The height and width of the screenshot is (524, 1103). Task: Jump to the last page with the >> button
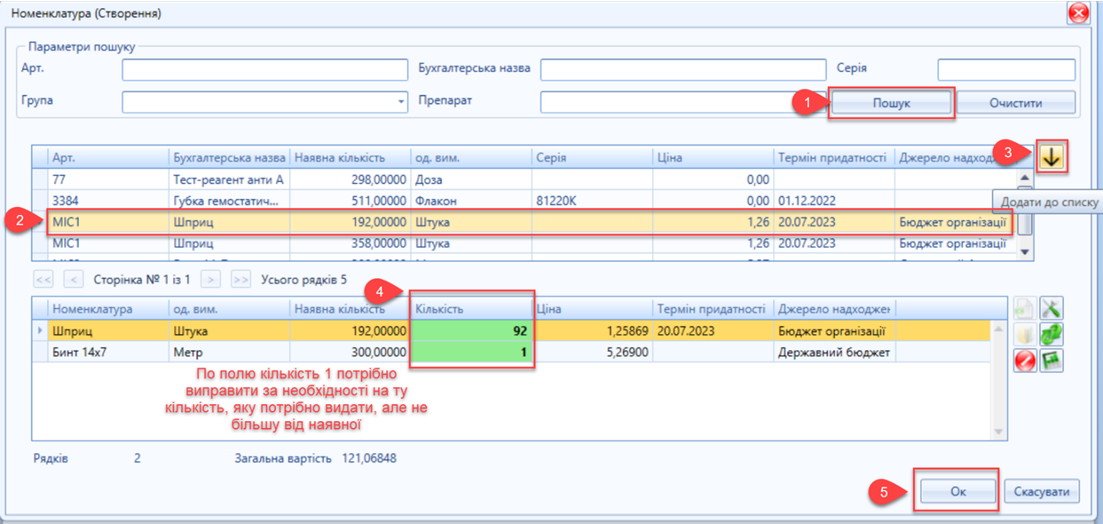240,279
